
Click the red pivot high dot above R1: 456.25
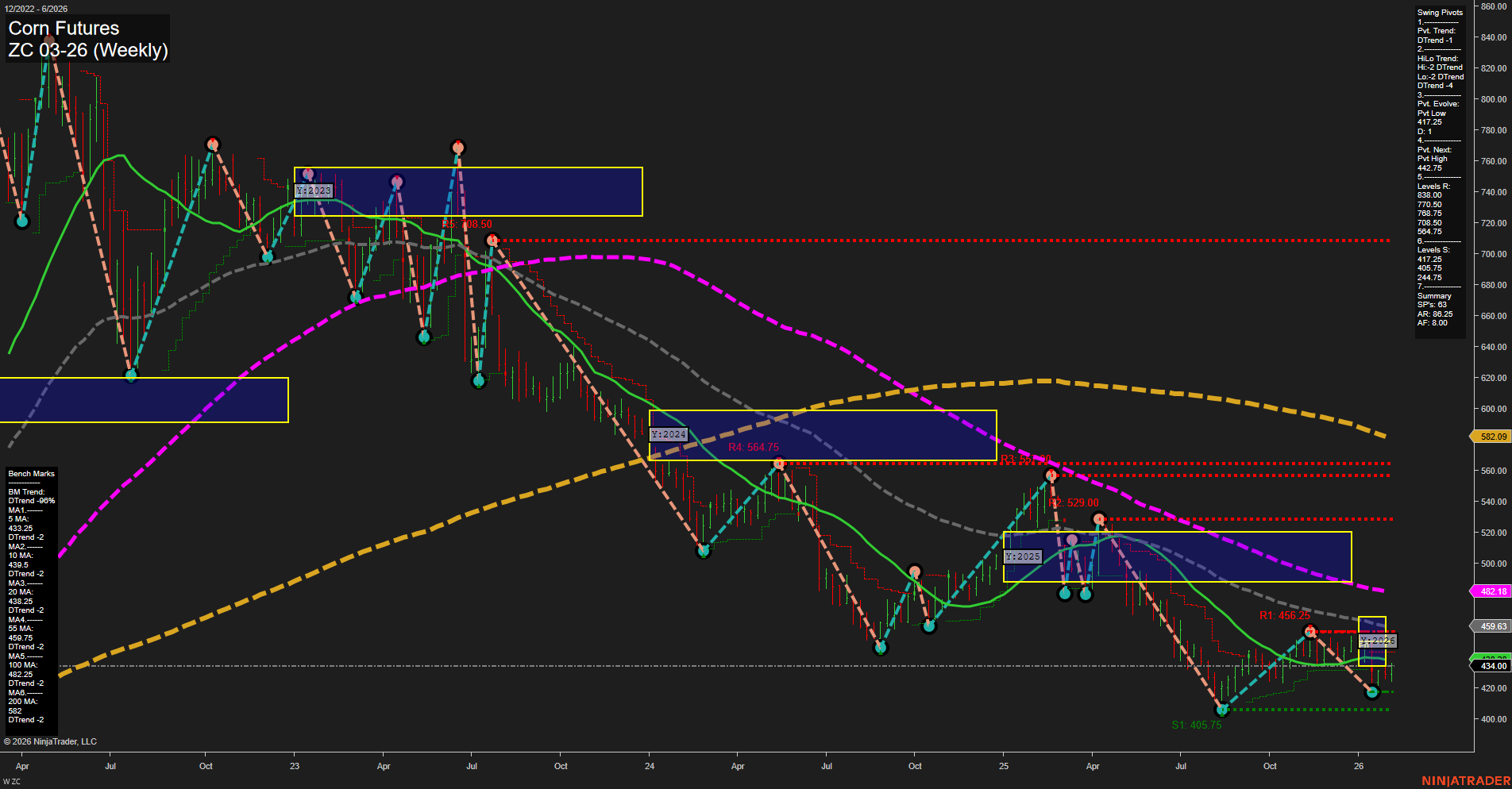1310,630
